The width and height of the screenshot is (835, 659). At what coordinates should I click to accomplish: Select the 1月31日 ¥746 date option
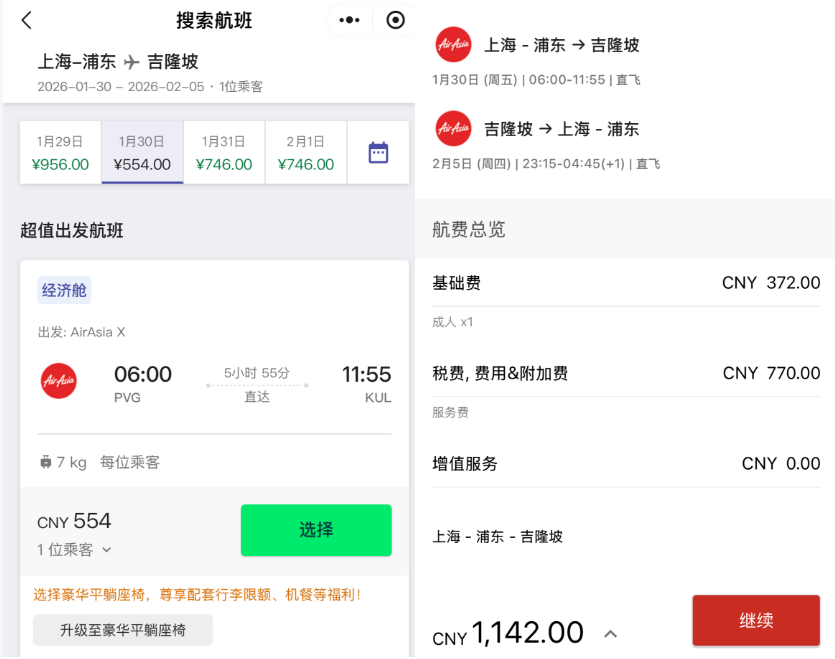tap(222, 152)
